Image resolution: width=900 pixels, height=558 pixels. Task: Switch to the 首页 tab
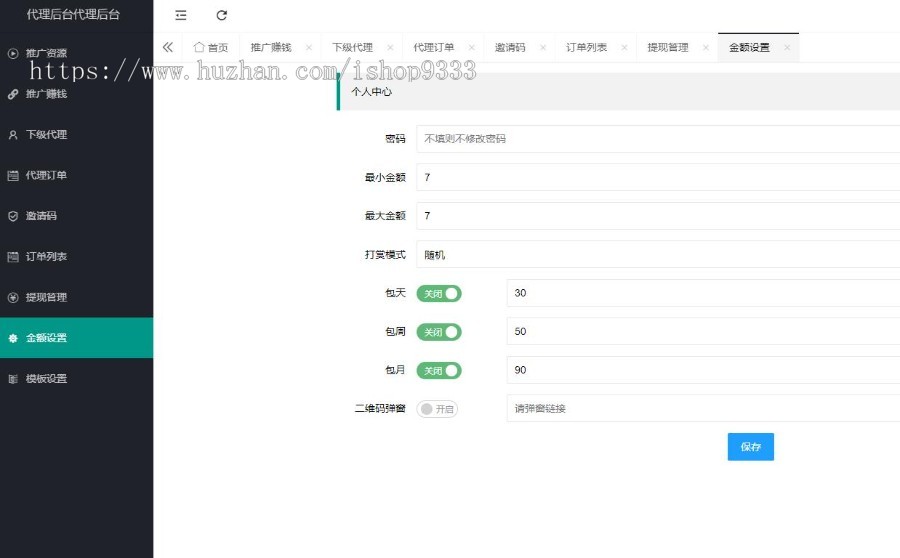pos(211,48)
